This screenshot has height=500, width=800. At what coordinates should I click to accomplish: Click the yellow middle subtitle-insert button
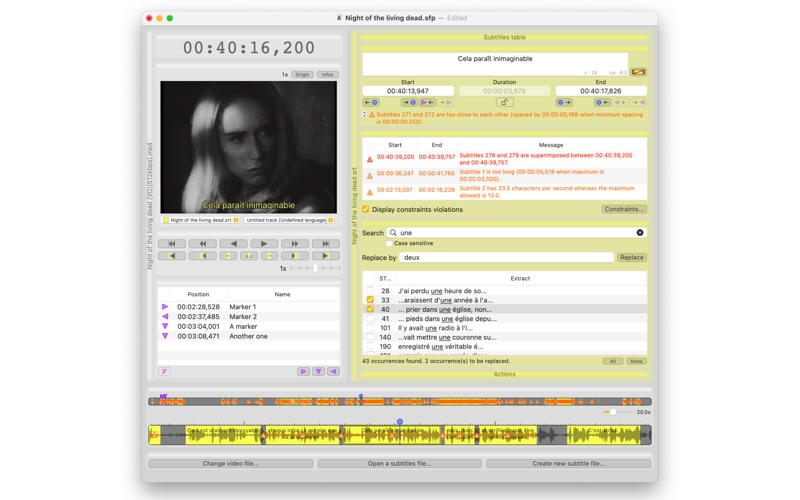point(249,256)
